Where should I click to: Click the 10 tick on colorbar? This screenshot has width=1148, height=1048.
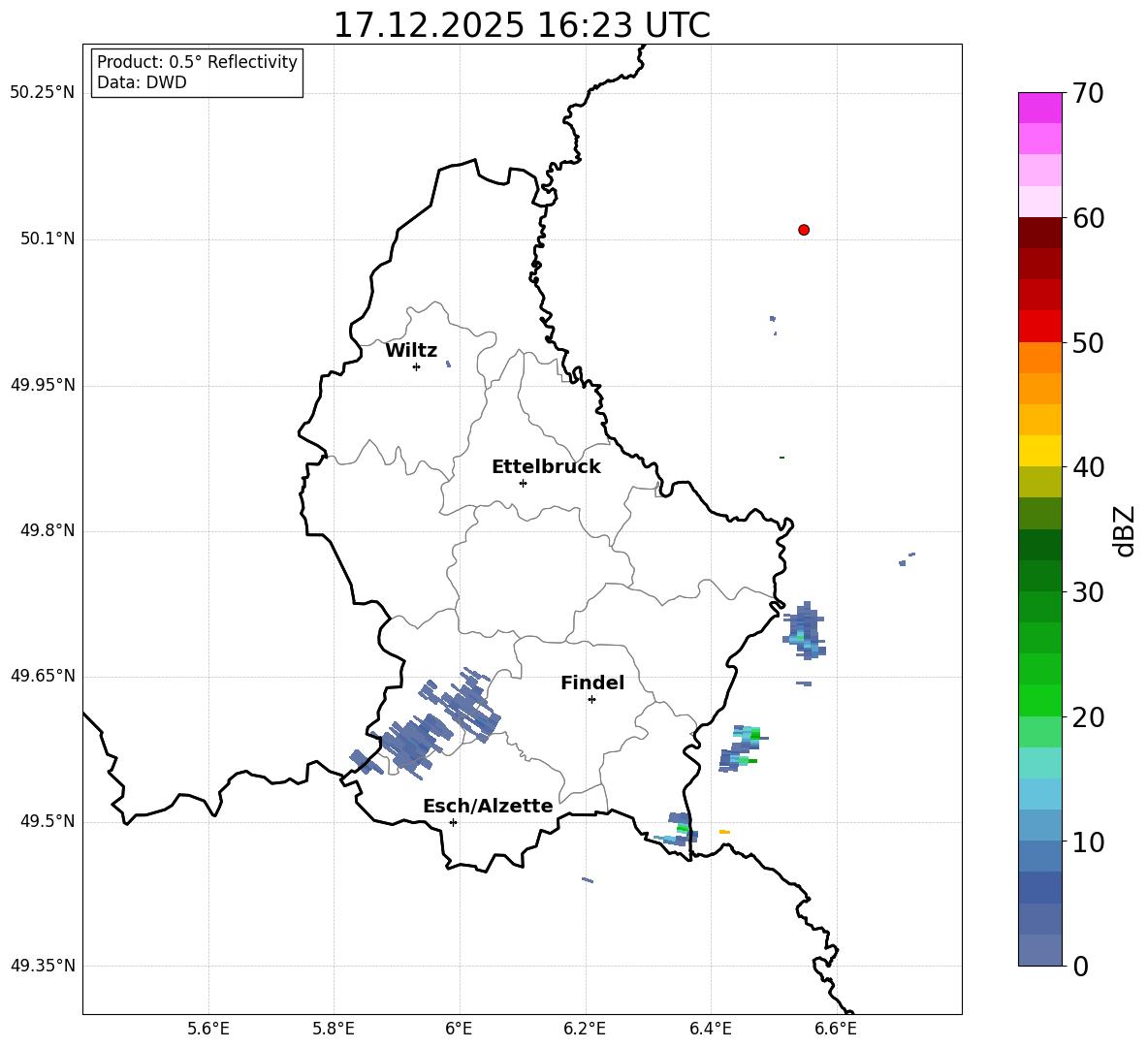click(1088, 842)
